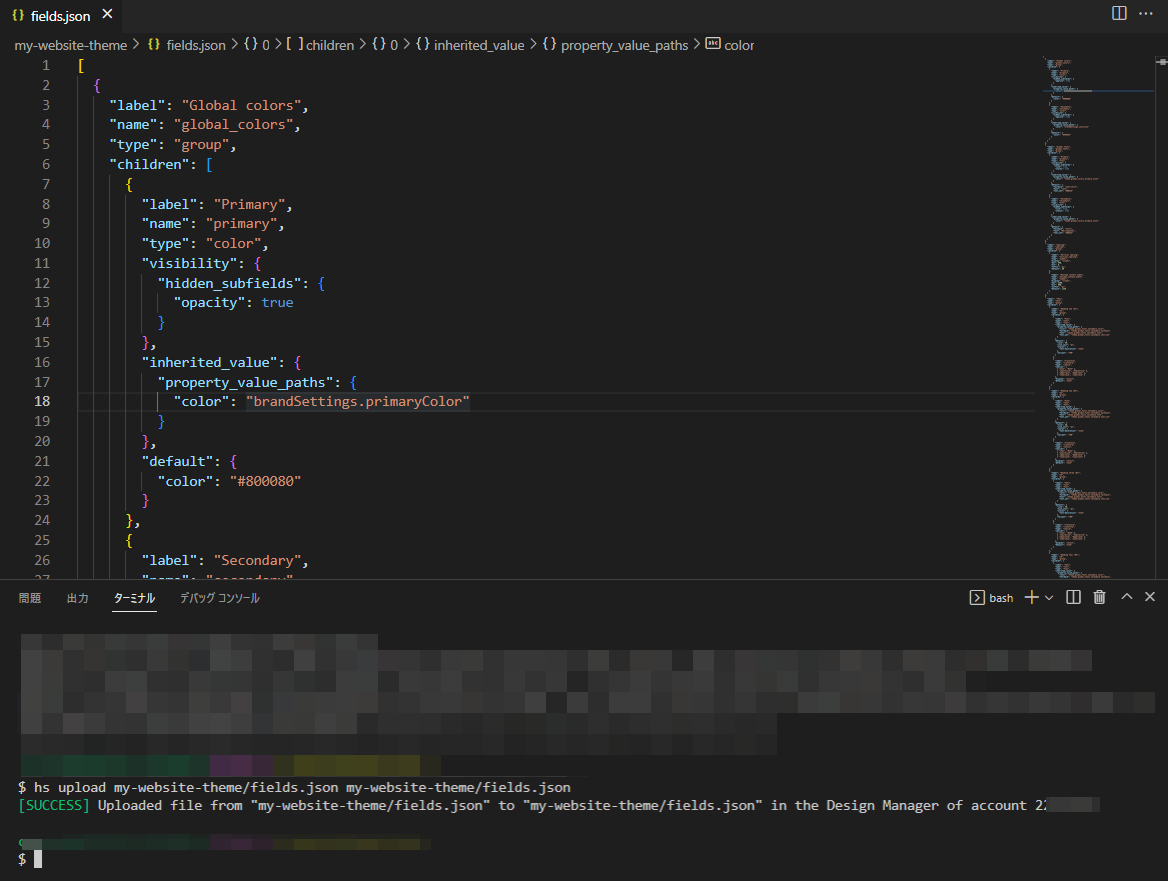Image resolution: width=1168 pixels, height=881 pixels.
Task: Click the bash terminal shell label
Action: (991, 598)
